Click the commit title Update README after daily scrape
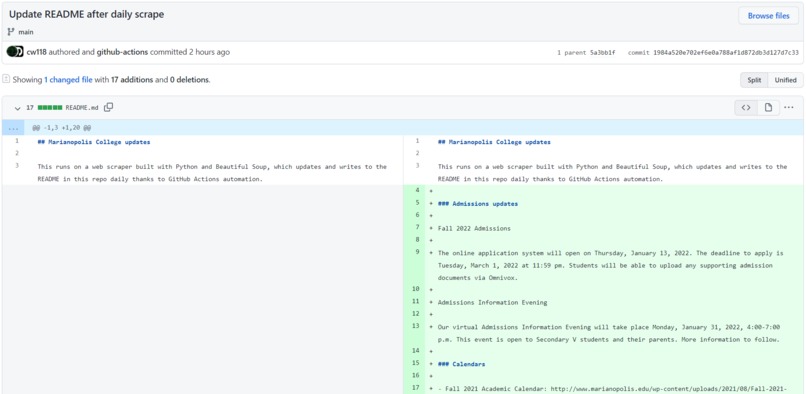 tap(86, 14)
